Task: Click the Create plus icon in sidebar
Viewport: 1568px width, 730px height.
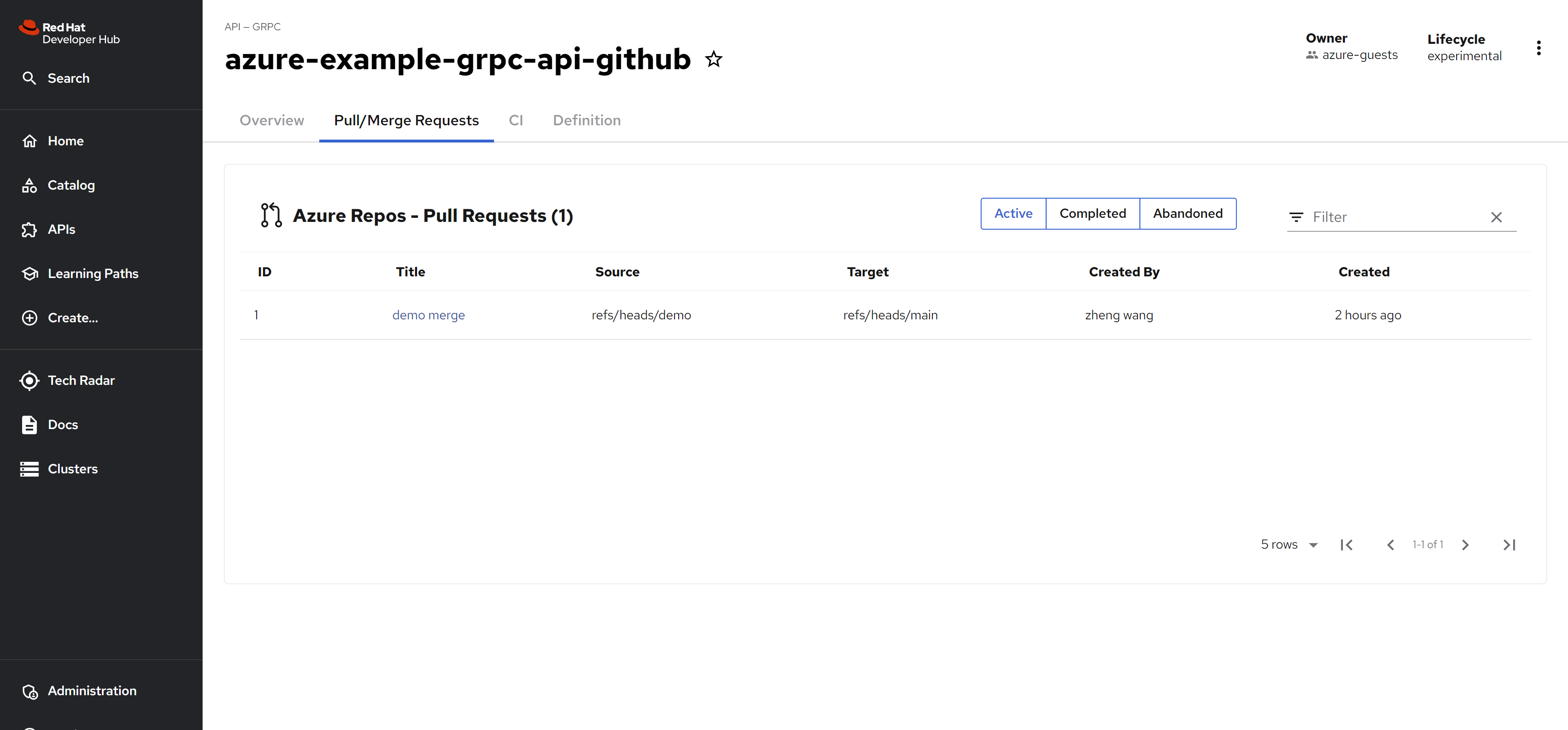Action: (29, 318)
